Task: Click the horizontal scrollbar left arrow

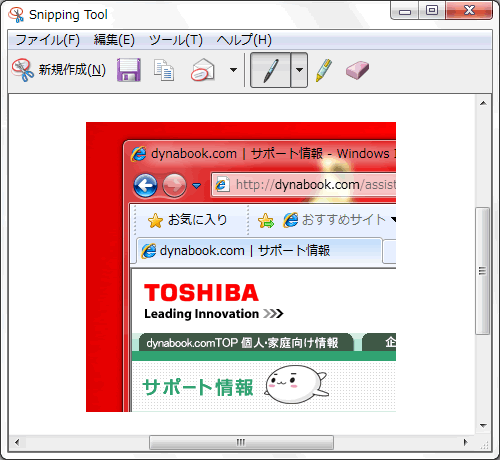Action: tap(17, 442)
